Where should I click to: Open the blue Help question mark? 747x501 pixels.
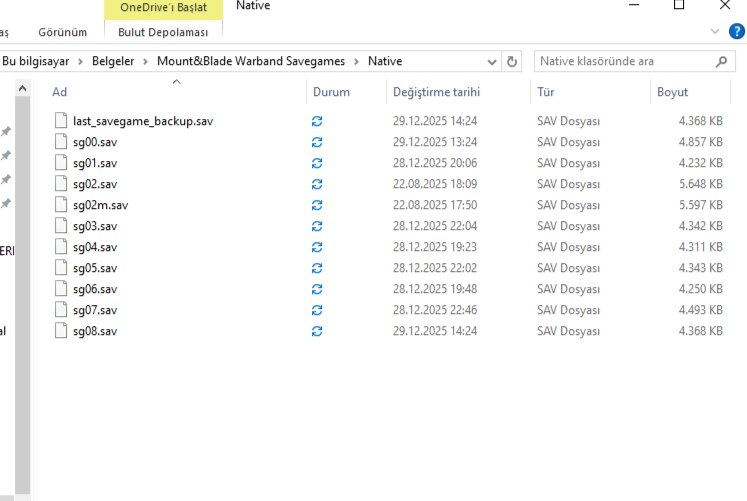pos(737,31)
